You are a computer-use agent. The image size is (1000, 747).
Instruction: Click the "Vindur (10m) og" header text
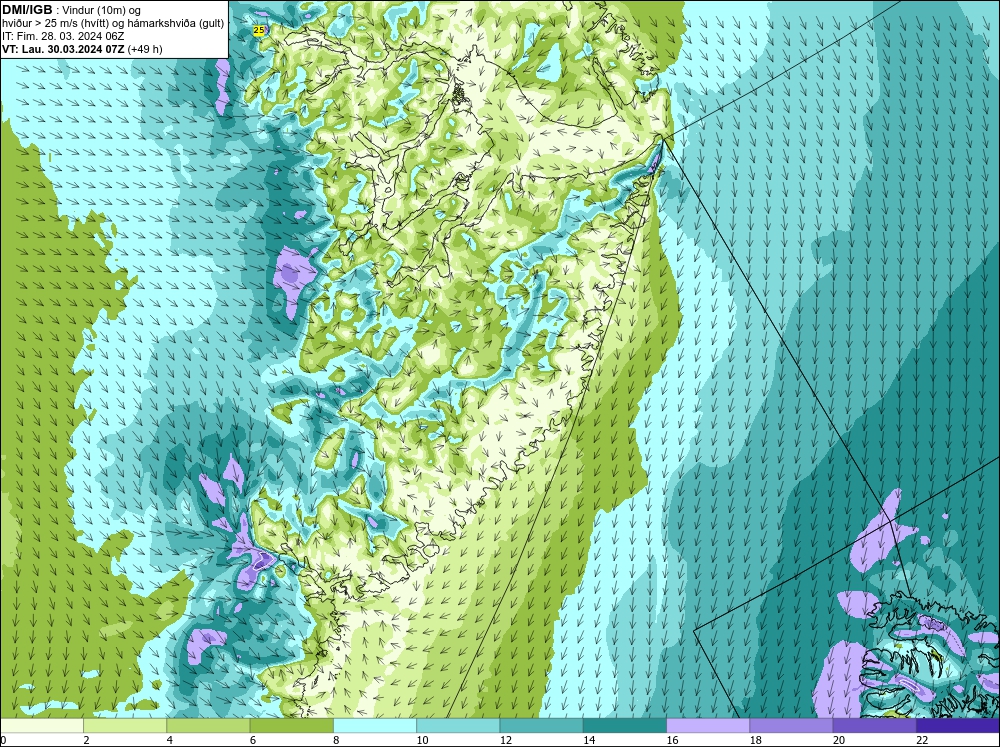point(101,11)
